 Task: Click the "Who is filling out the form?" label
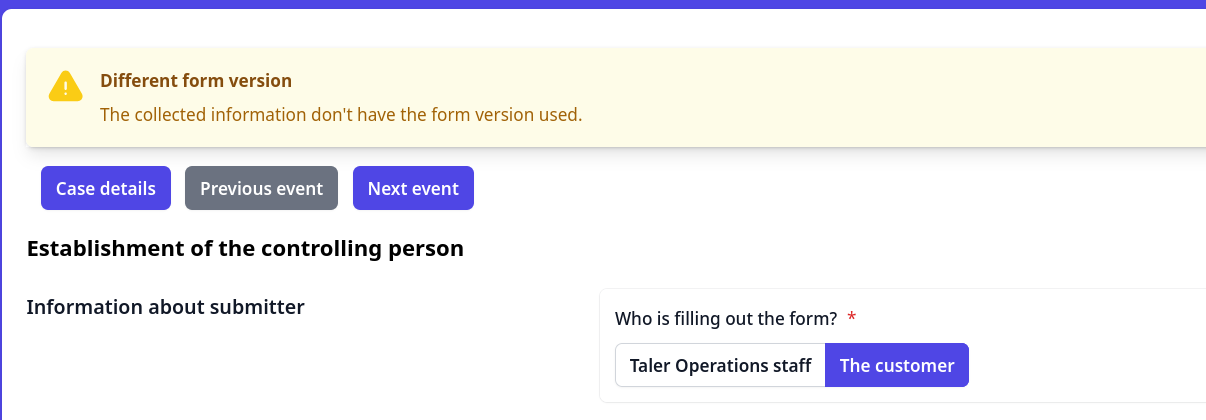[725, 319]
